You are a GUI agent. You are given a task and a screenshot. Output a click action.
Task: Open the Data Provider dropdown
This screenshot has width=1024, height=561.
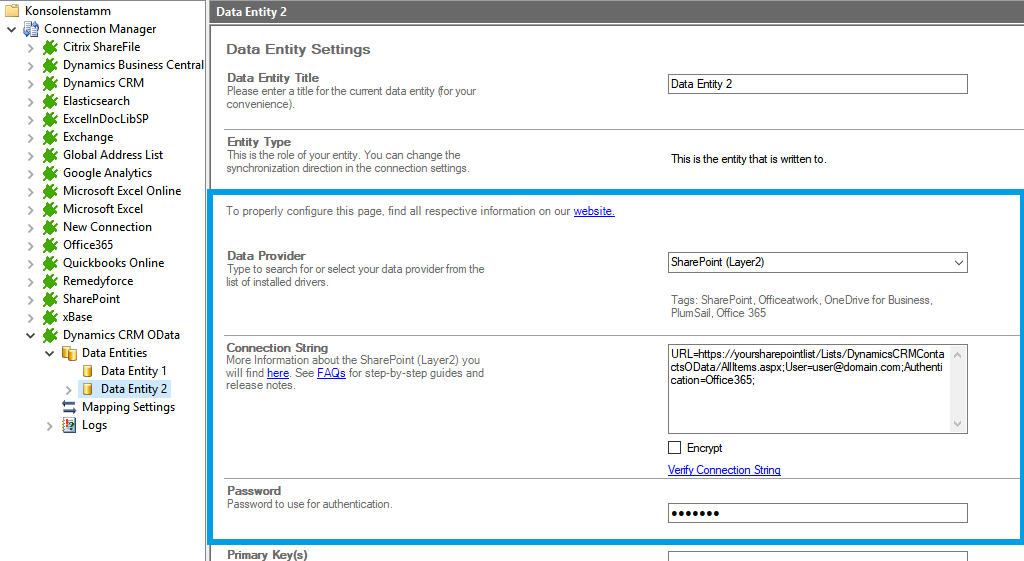(x=958, y=263)
